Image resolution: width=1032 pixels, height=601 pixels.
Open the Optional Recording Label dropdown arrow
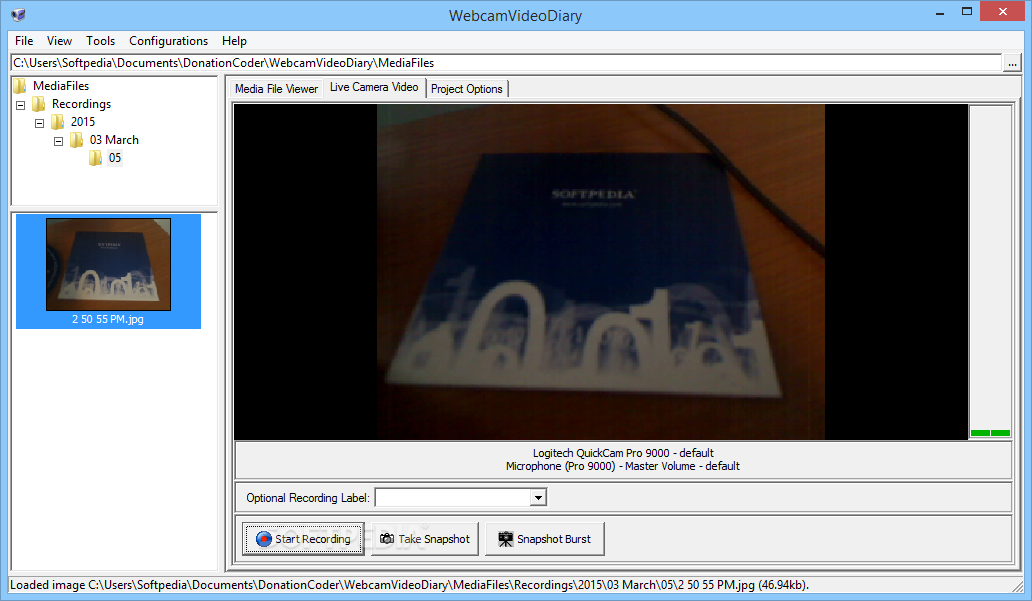[x=538, y=498]
